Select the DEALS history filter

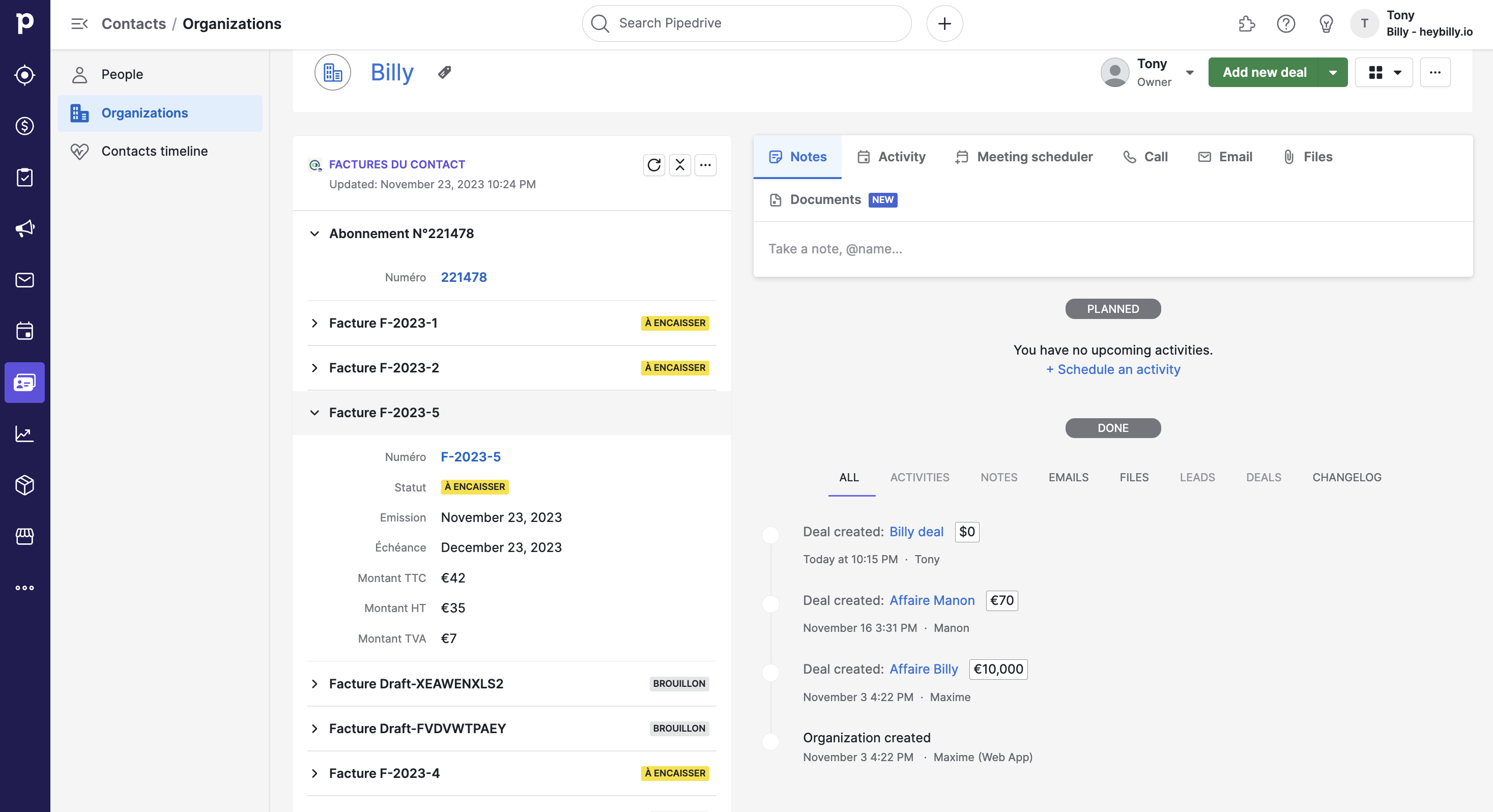coord(1264,478)
